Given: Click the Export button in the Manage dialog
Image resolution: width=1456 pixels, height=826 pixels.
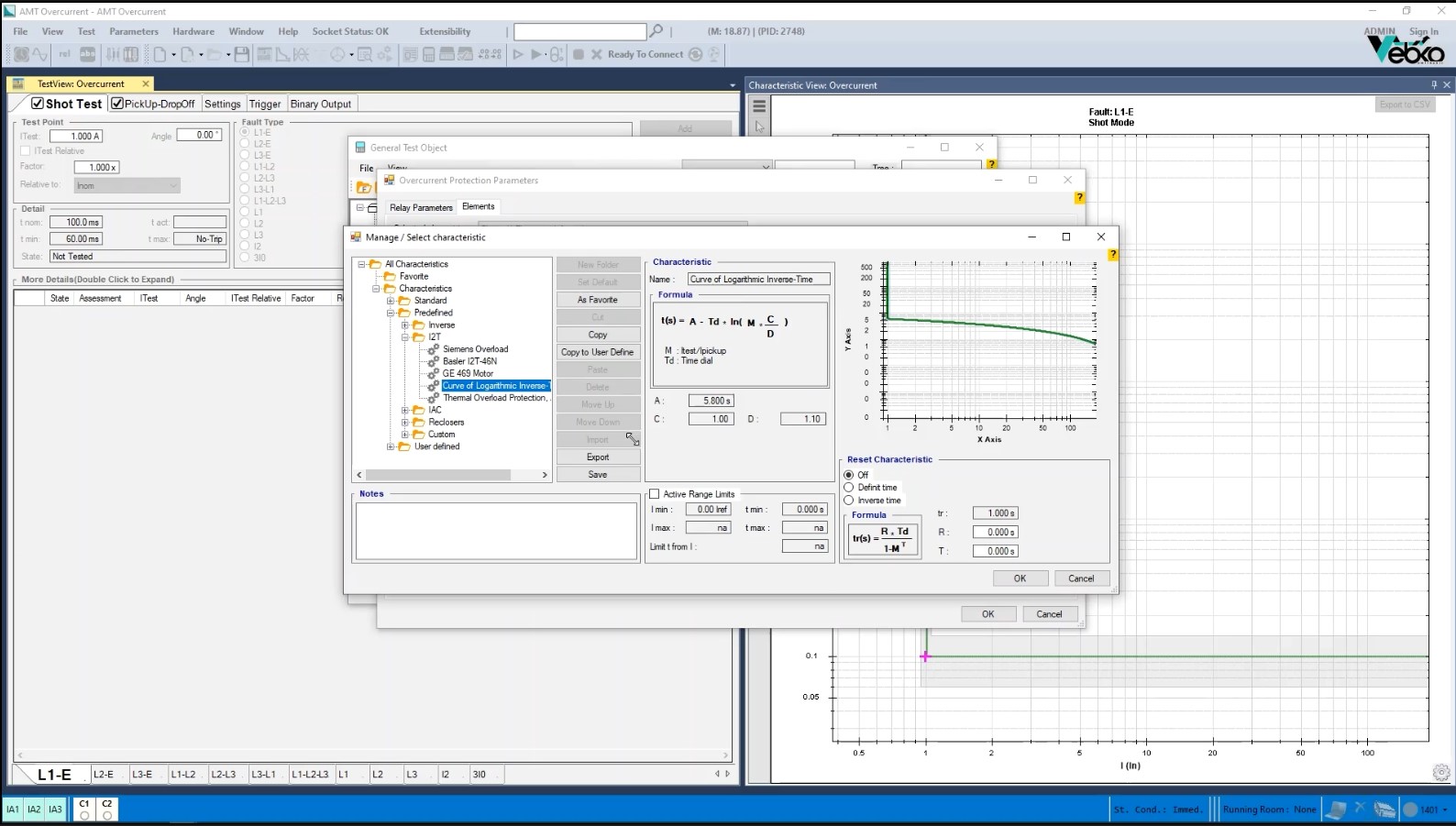Looking at the screenshot, I should 598,457.
